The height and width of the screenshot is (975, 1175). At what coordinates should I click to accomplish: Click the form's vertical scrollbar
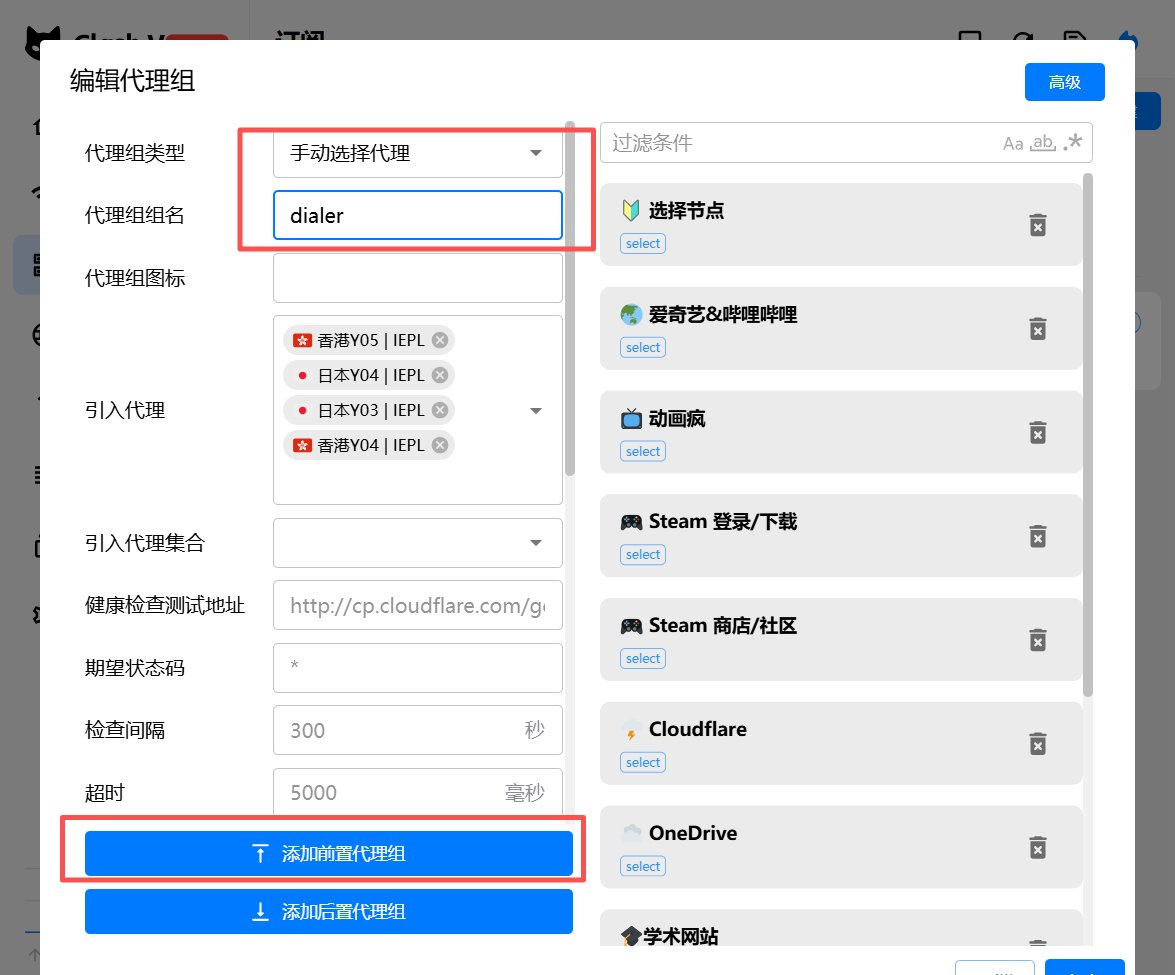coord(570,298)
